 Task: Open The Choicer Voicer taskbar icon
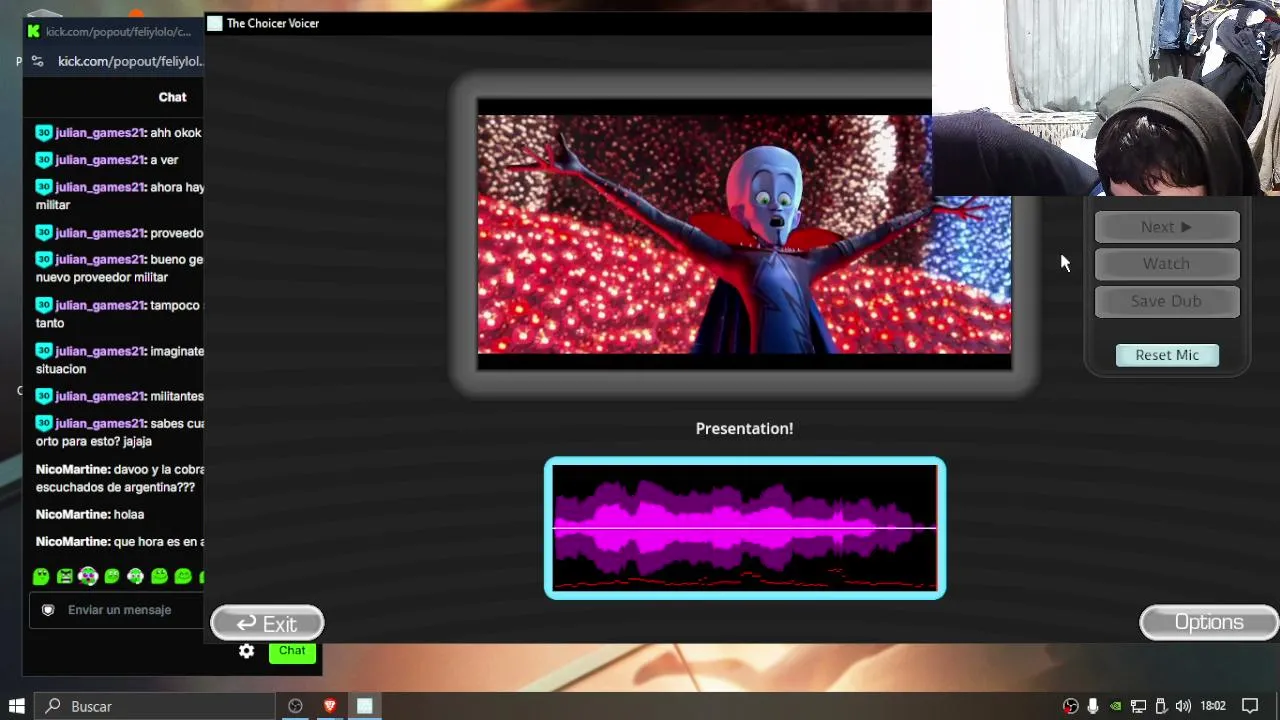click(365, 706)
